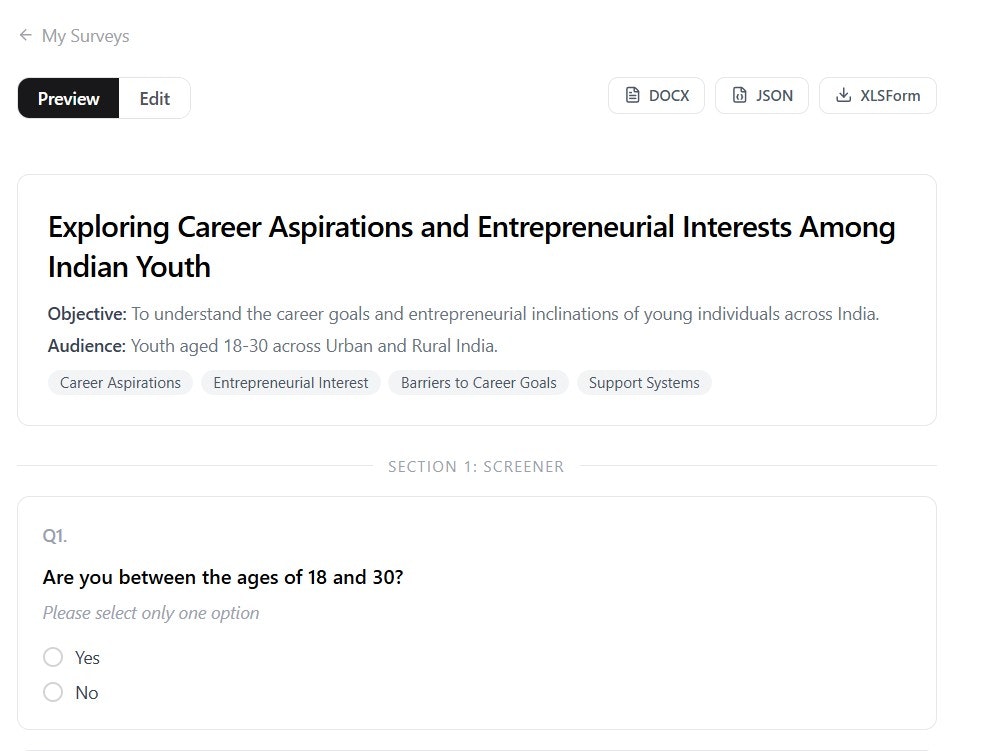Click the JSON file icon
The width and height of the screenshot is (983, 751).
coord(740,95)
